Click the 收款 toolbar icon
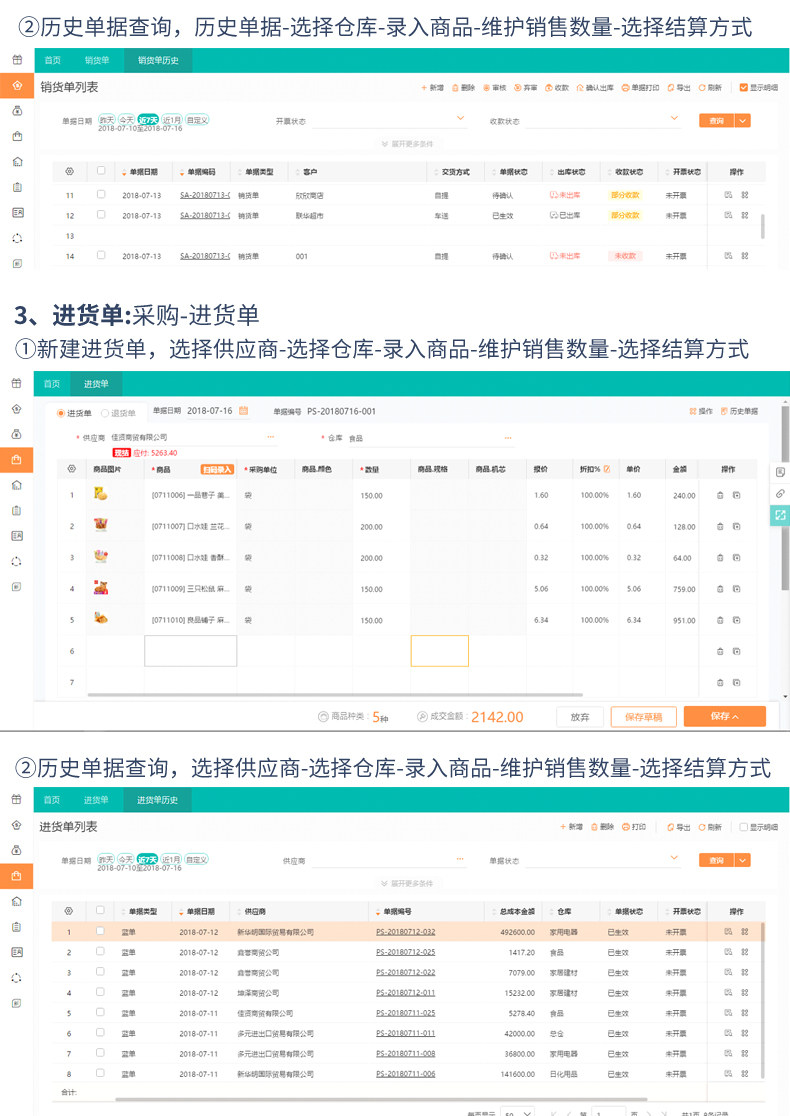The image size is (790, 1116). click(x=549, y=88)
